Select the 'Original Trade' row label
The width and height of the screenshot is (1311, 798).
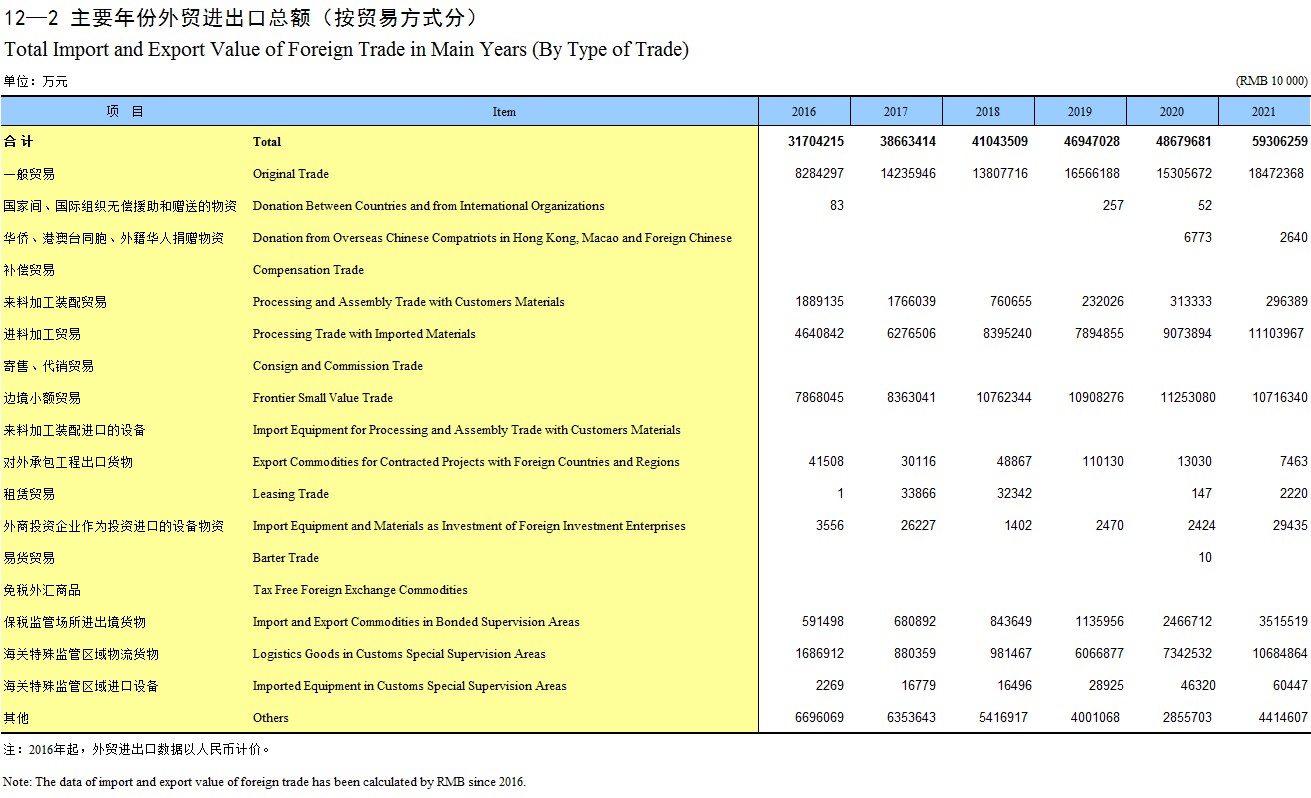(291, 174)
